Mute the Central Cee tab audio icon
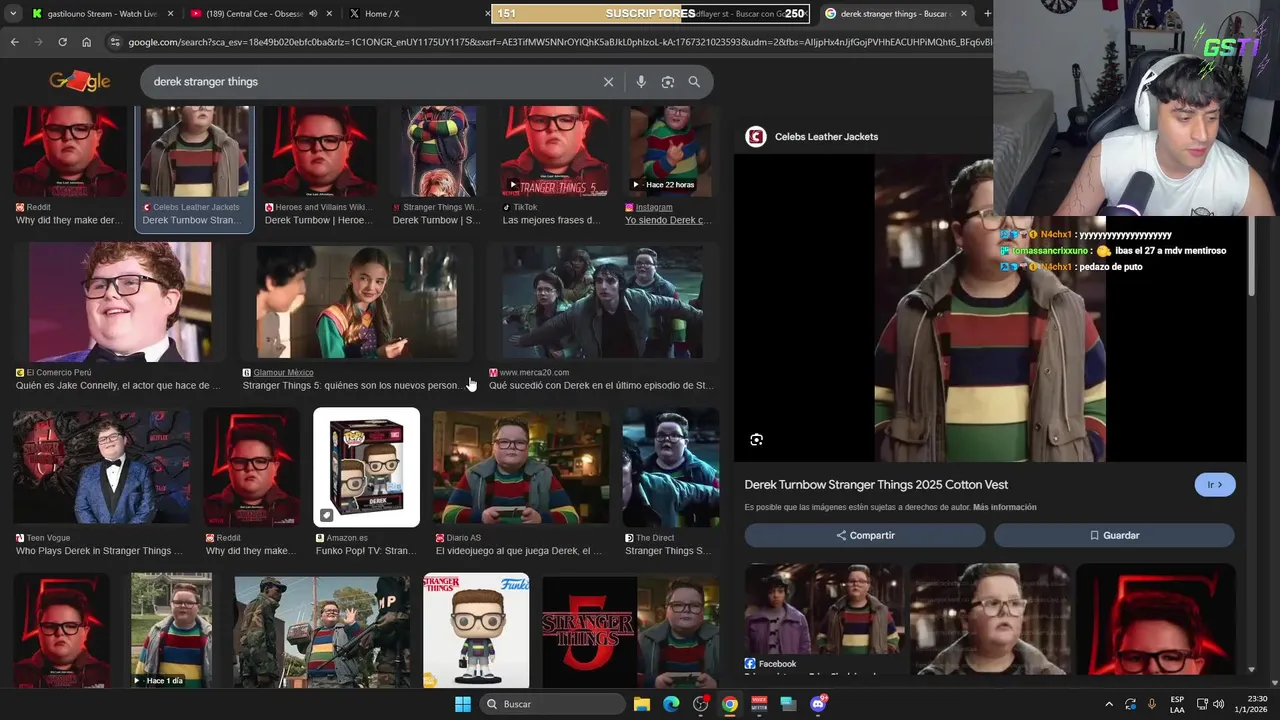Screen dimensions: 1280x720 313,13
